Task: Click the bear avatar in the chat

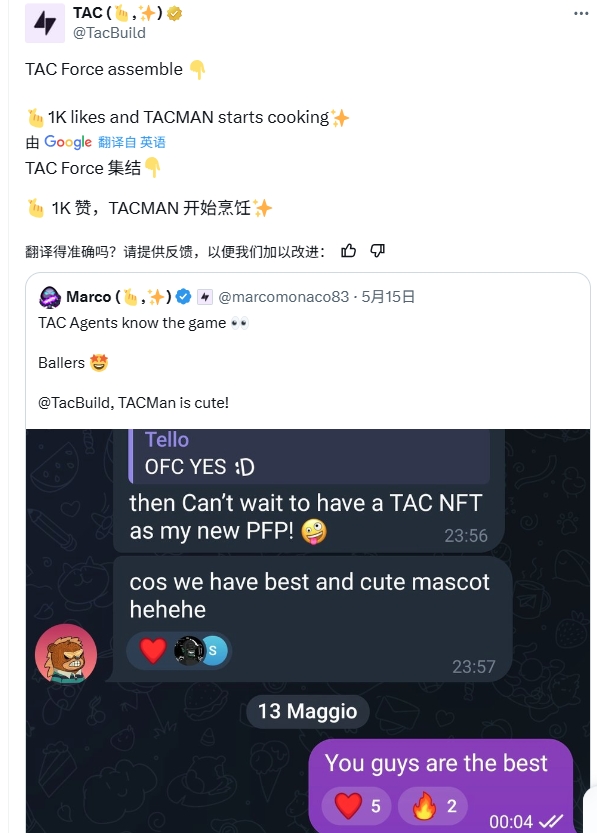Action: pyautogui.click(x=66, y=654)
